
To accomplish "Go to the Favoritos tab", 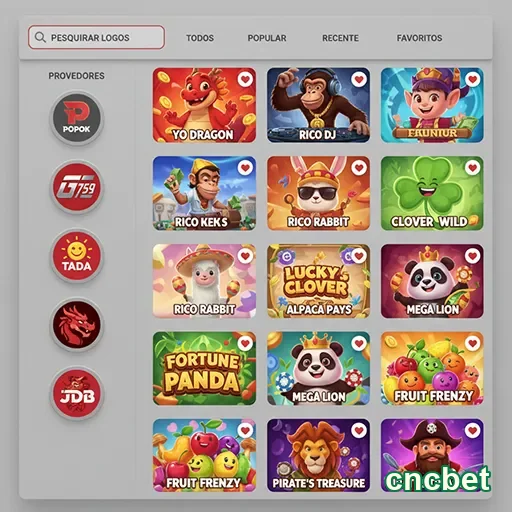I will (x=419, y=38).
